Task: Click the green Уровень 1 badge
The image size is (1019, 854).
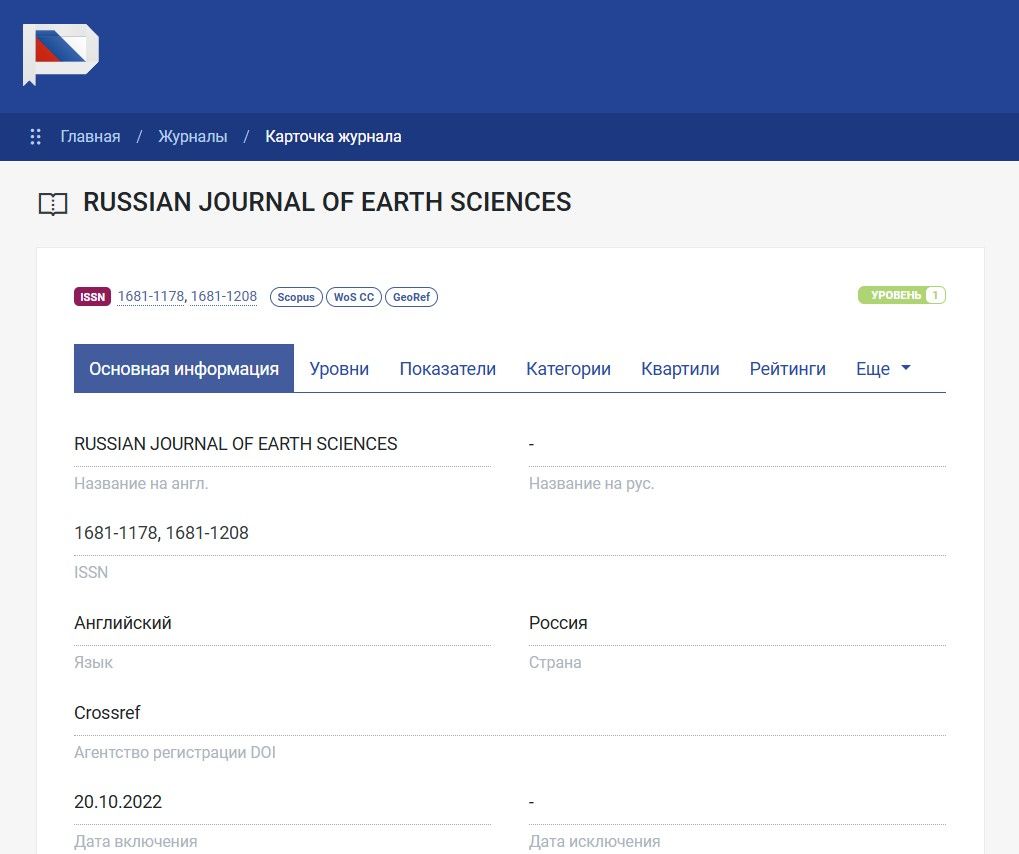Action: [901, 295]
